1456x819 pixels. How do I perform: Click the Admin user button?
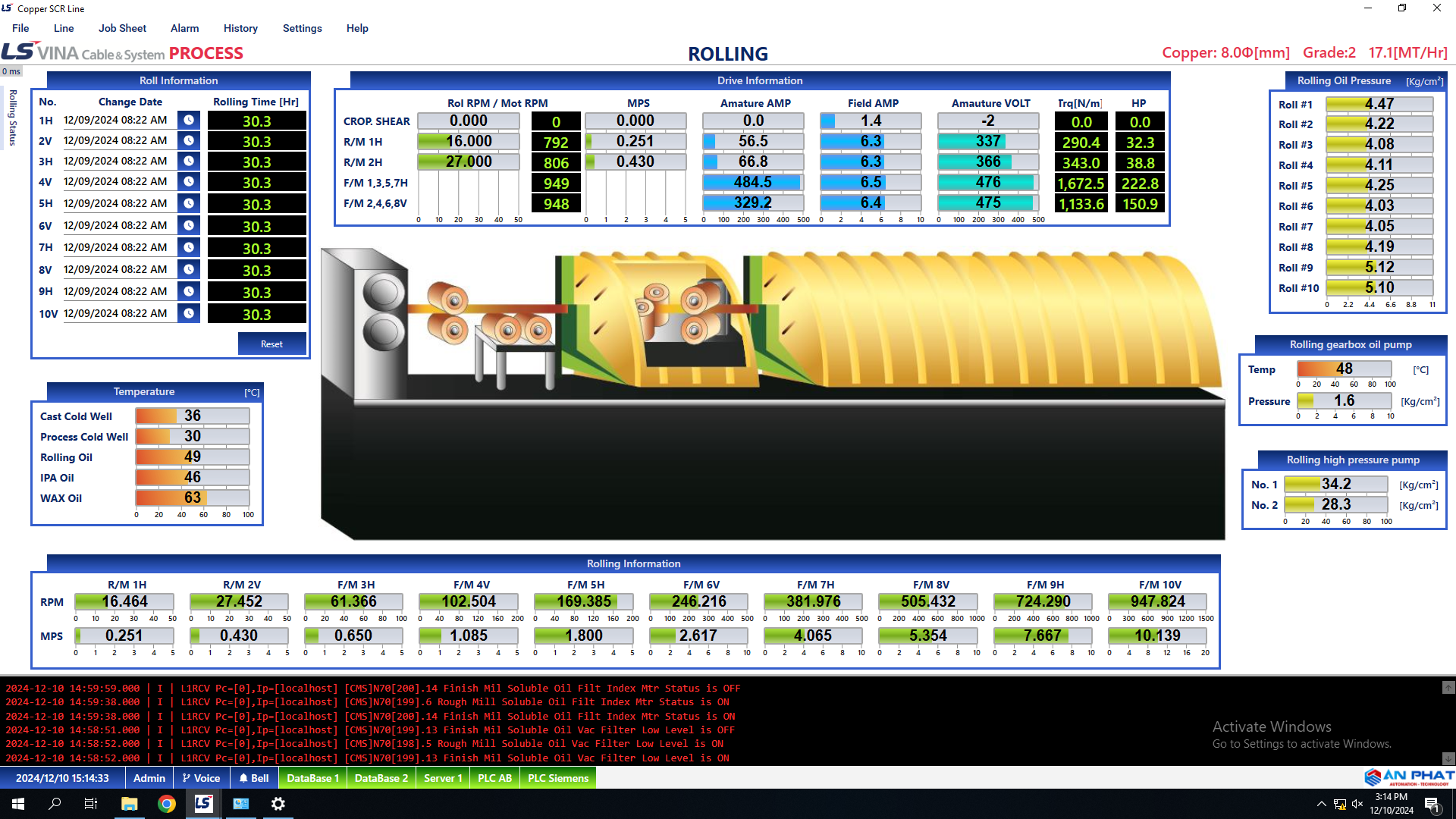click(149, 778)
